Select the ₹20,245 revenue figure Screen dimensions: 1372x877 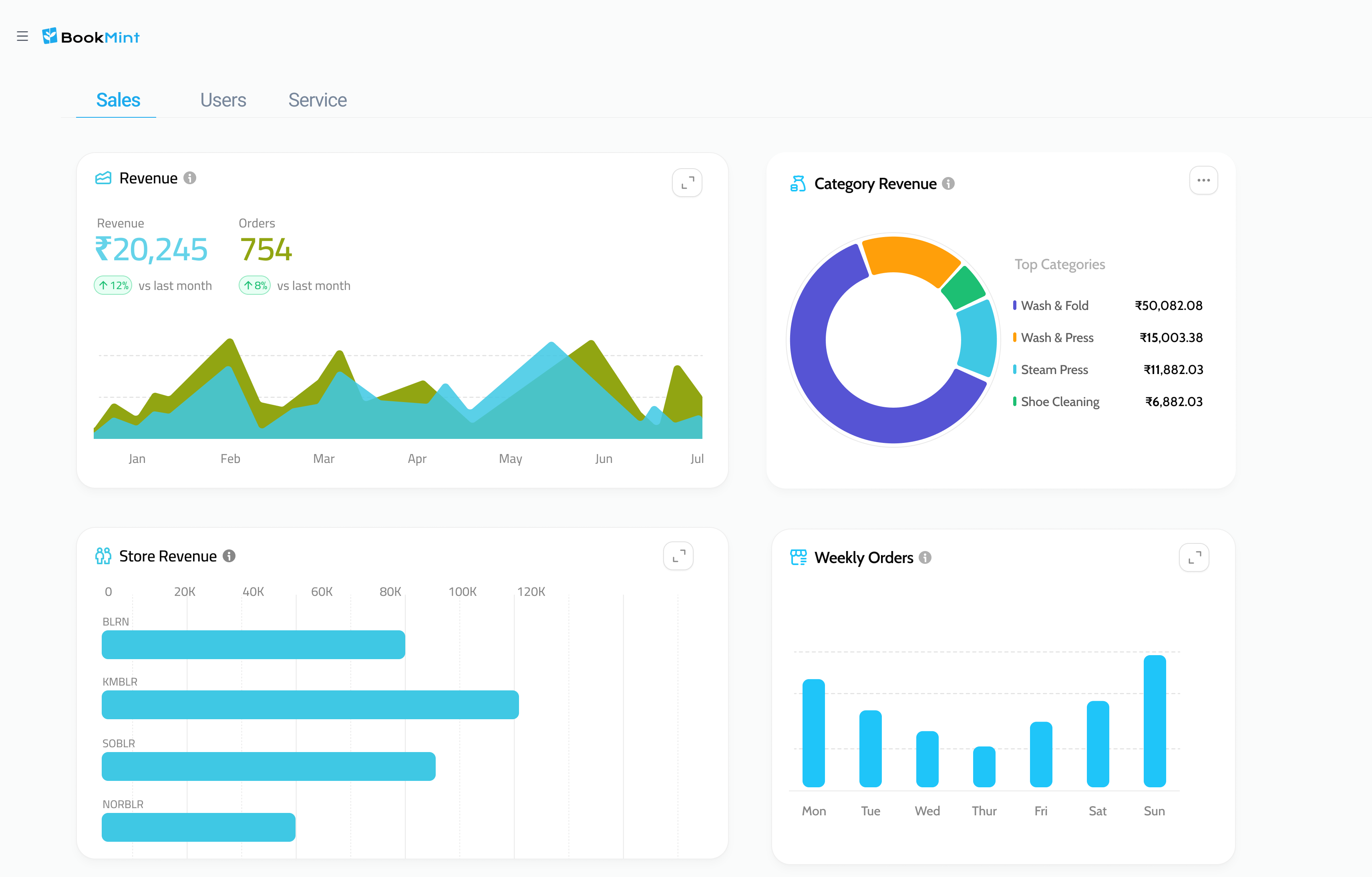click(x=151, y=250)
